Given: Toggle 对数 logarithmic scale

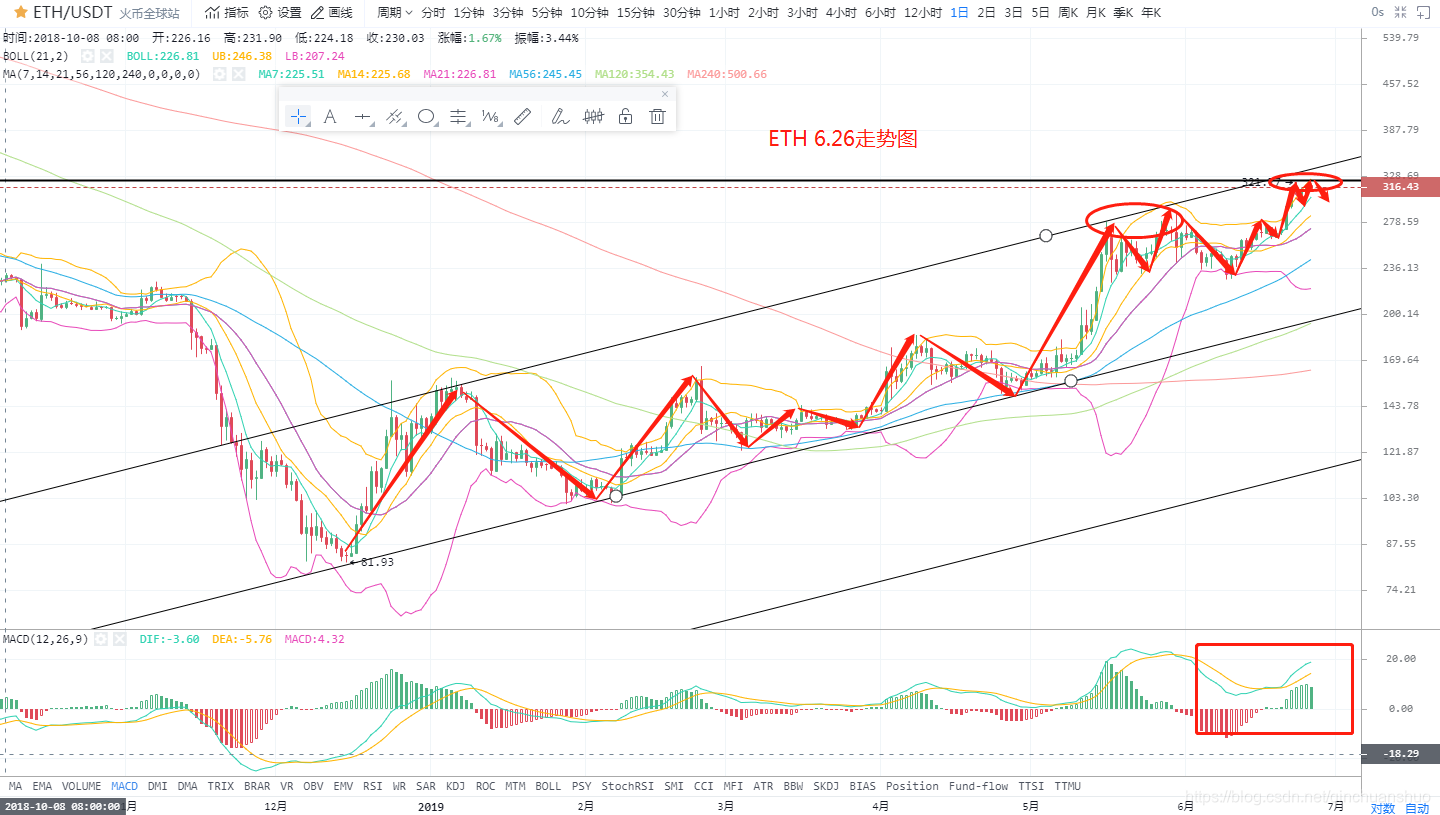Looking at the screenshot, I should tap(1382, 808).
